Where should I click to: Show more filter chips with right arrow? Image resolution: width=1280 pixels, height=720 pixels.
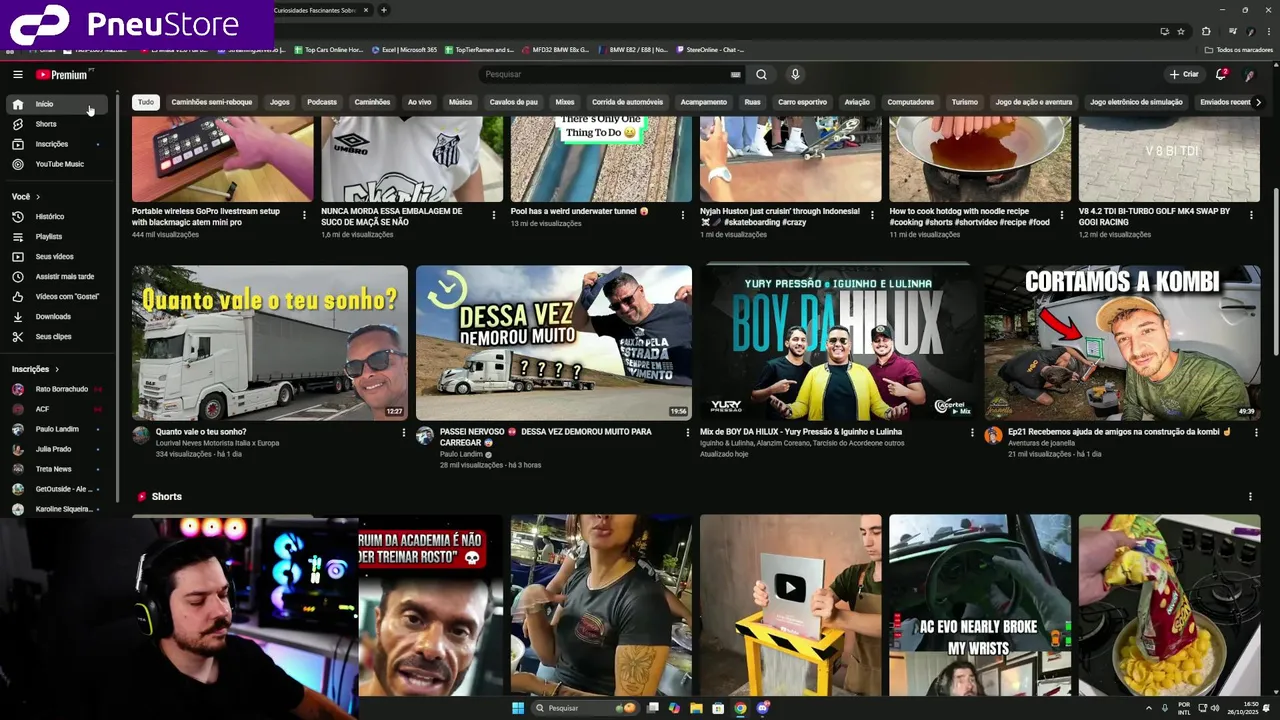pyautogui.click(x=1258, y=102)
